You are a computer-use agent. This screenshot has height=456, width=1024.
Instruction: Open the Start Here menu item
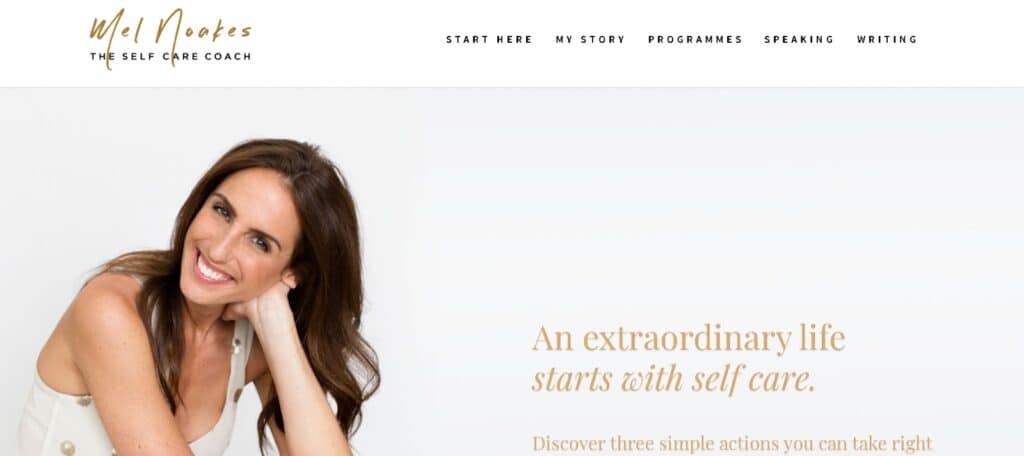[x=489, y=39]
